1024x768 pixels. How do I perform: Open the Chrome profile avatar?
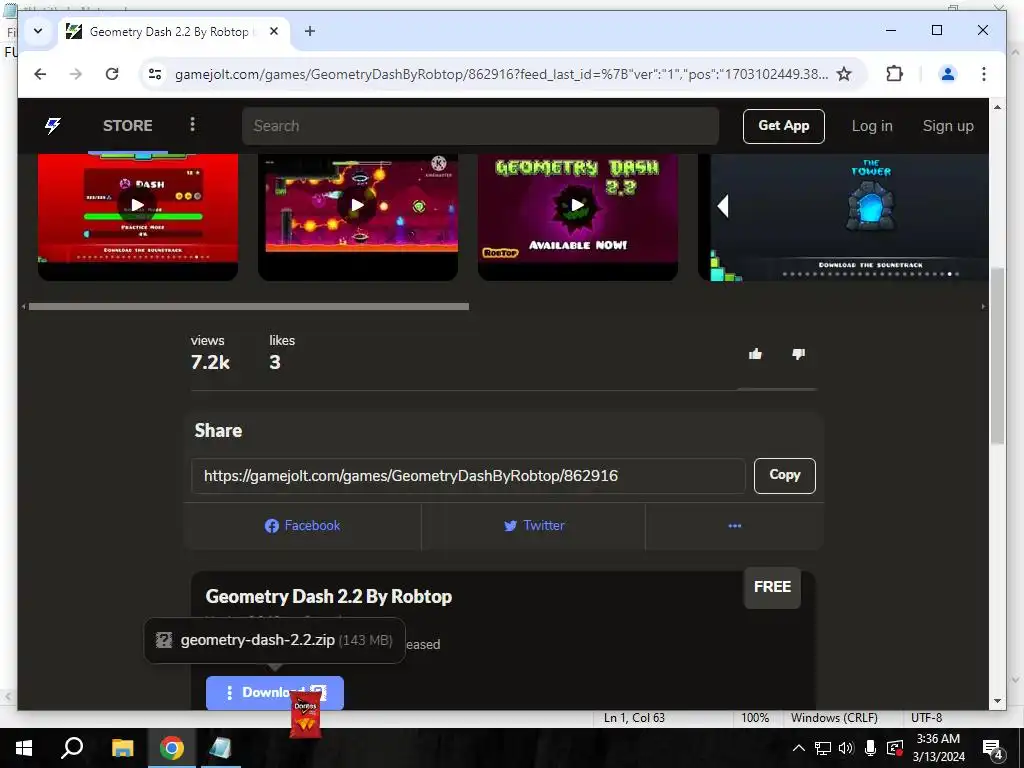point(948,74)
